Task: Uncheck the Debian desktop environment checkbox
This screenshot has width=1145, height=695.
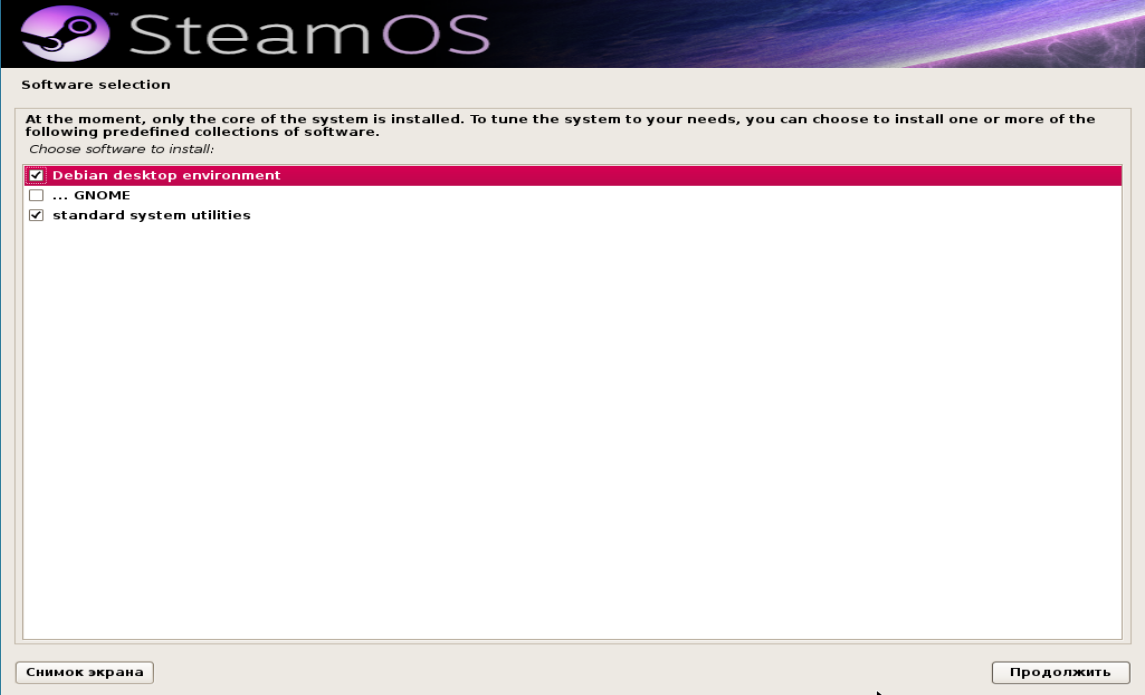Action: (x=36, y=175)
